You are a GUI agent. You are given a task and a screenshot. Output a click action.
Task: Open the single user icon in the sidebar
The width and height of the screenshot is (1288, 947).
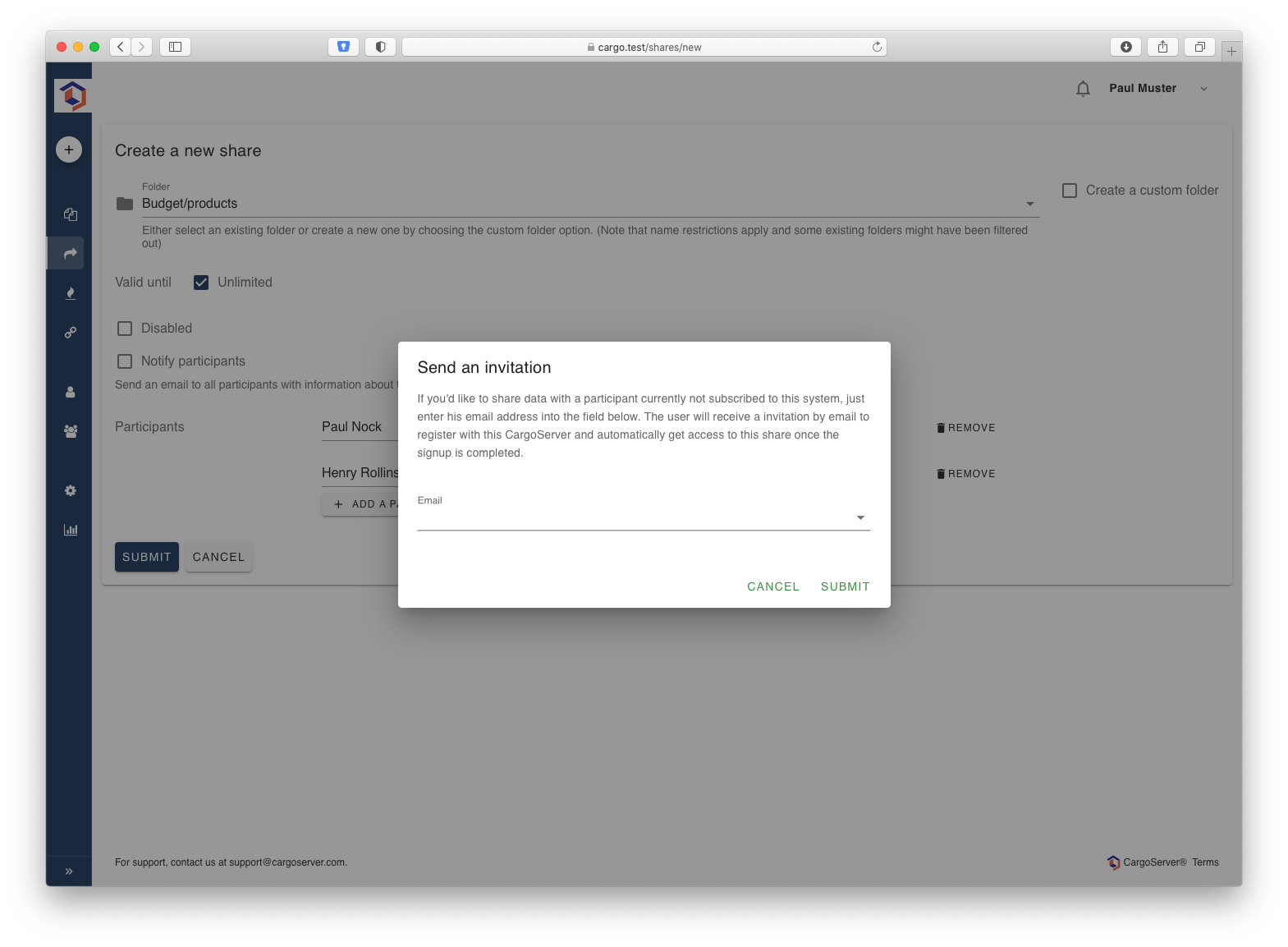pos(71,393)
